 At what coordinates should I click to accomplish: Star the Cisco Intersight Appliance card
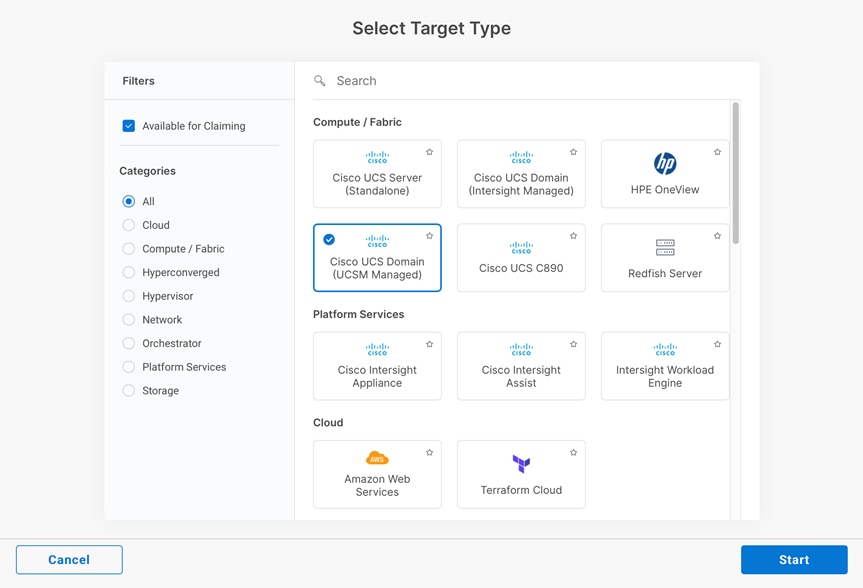[429, 344]
